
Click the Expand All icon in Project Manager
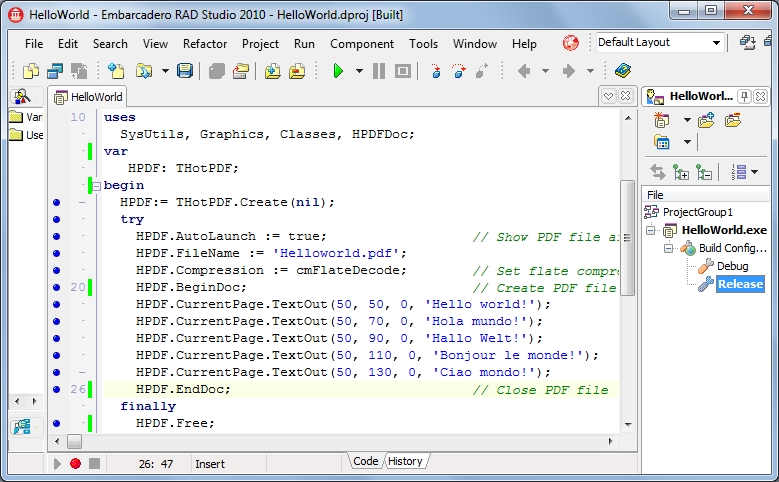(682, 172)
